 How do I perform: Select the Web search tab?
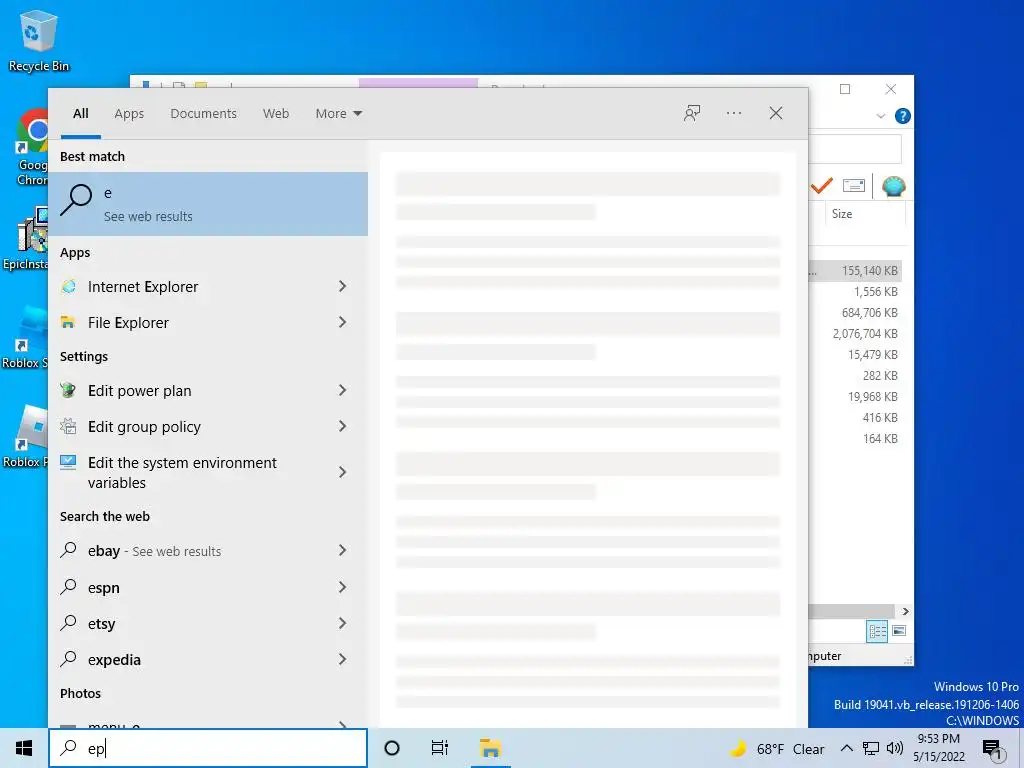276,114
